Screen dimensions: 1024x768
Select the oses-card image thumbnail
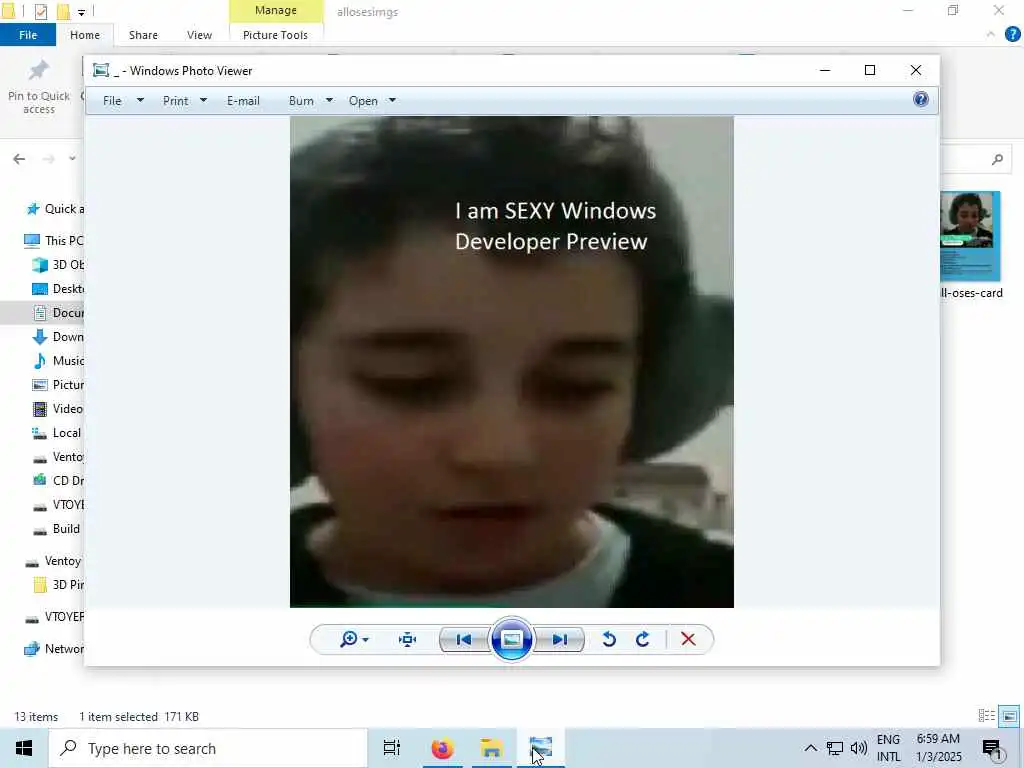coord(970,236)
